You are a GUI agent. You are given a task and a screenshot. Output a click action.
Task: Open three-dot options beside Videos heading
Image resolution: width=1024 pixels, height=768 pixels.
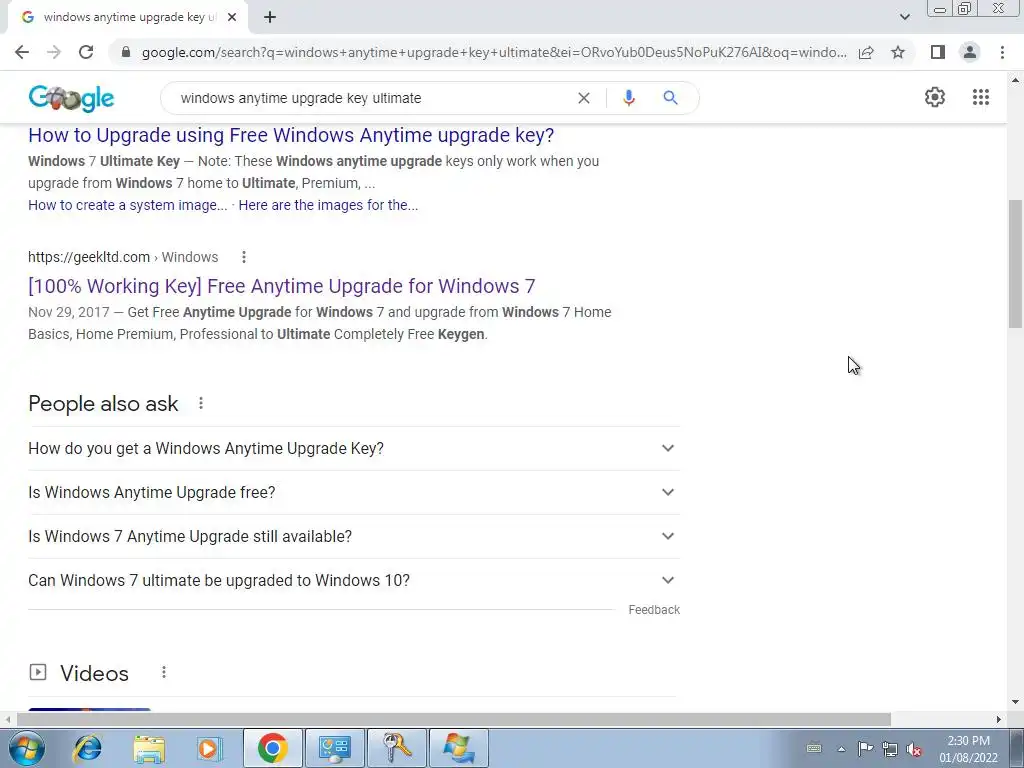pos(164,672)
